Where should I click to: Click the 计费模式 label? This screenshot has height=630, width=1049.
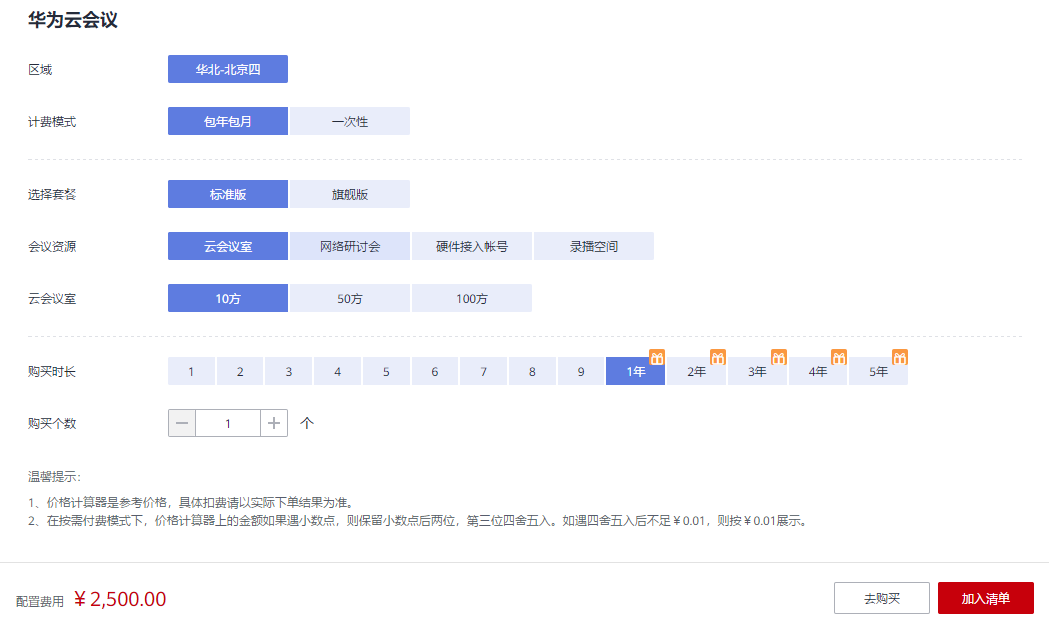point(52,122)
